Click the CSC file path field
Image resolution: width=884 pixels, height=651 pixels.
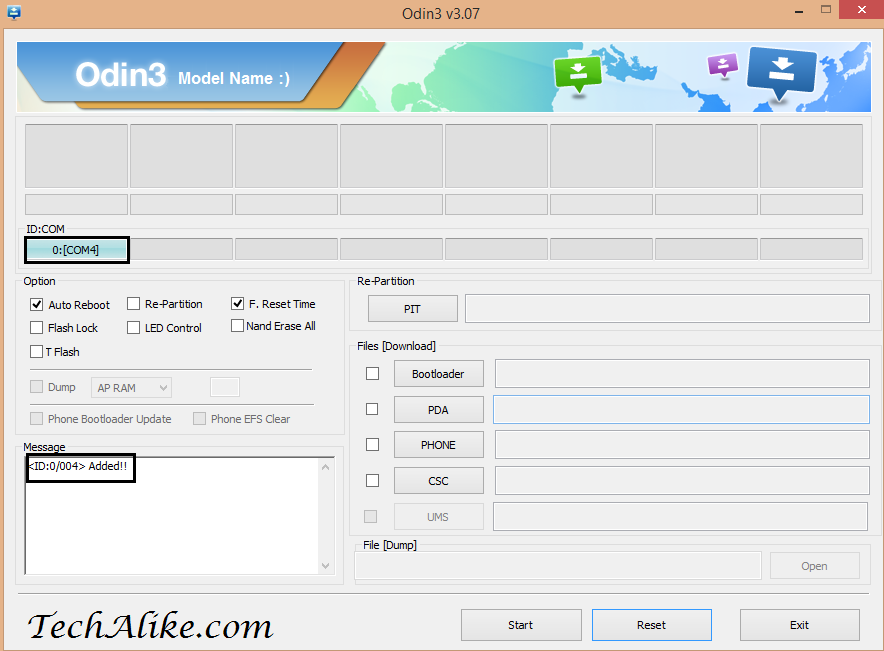click(682, 480)
